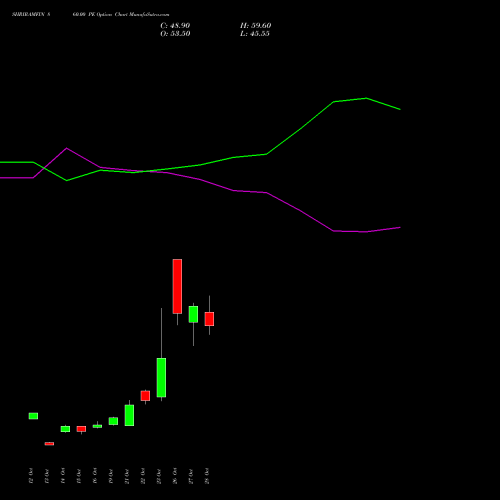Click the '14 Oct' date axis label
Viewport: 500px width, 500px height.
click(x=63, y=476)
